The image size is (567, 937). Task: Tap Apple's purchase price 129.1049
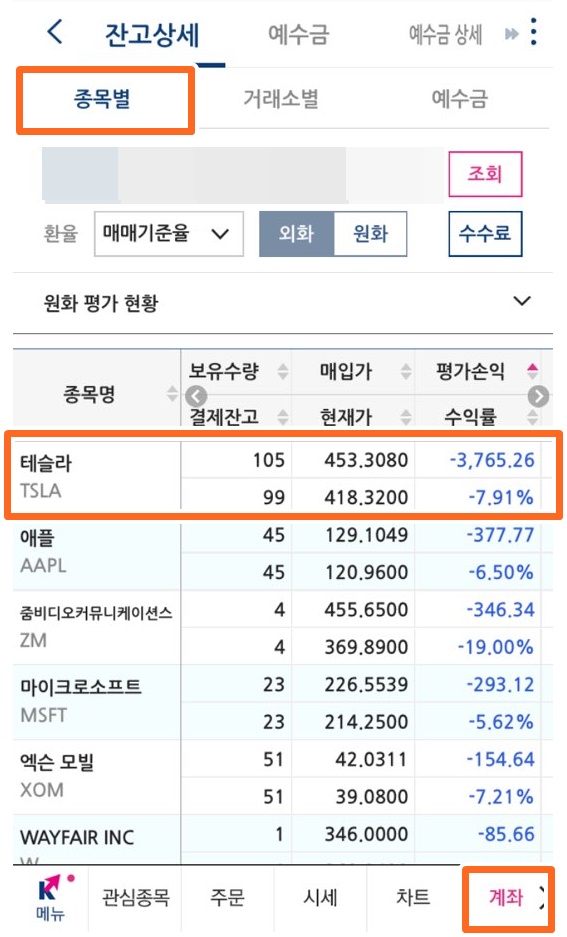point(366,535)
